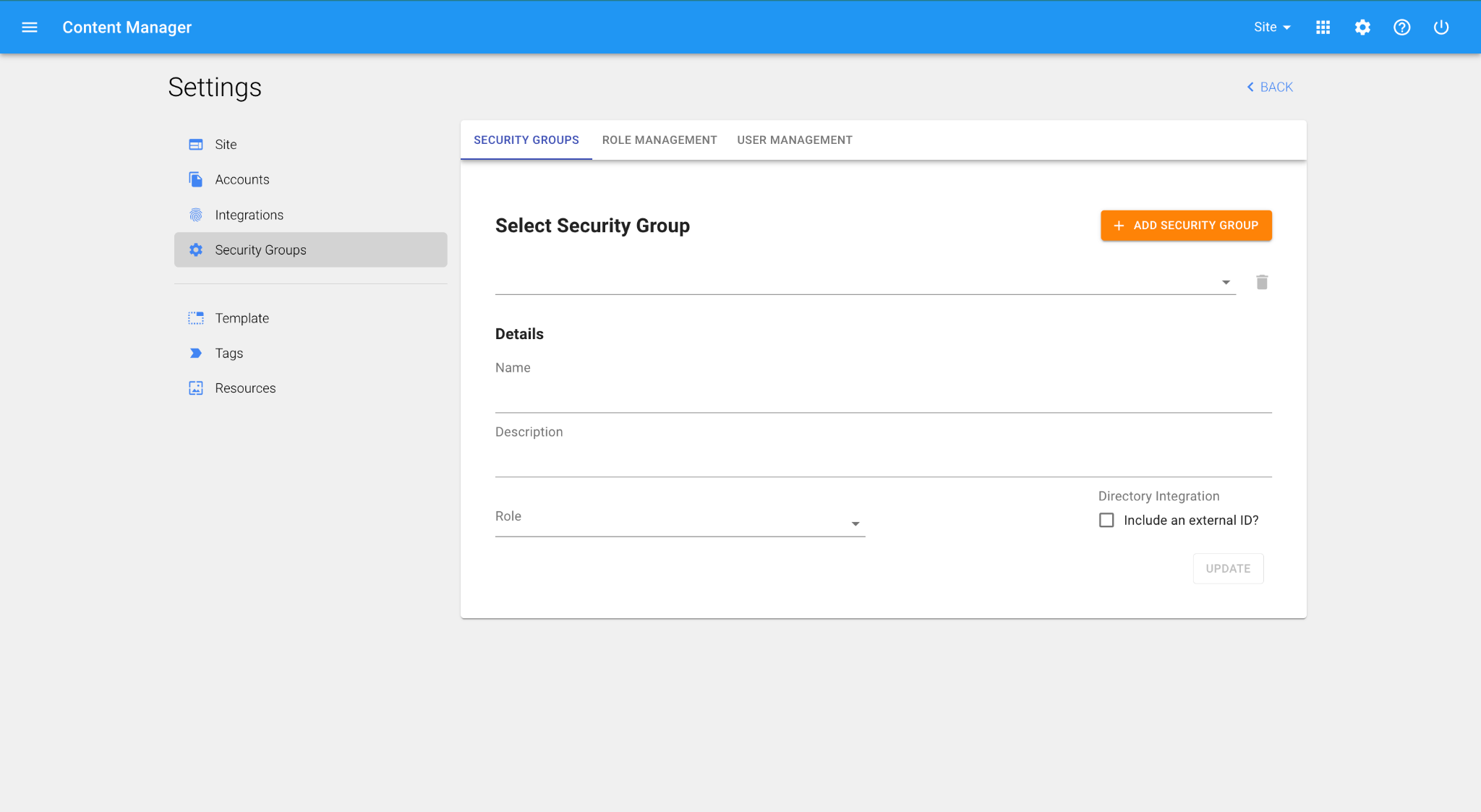
Task: Switch to the Security Groups tab
Action: pos(526,140)
